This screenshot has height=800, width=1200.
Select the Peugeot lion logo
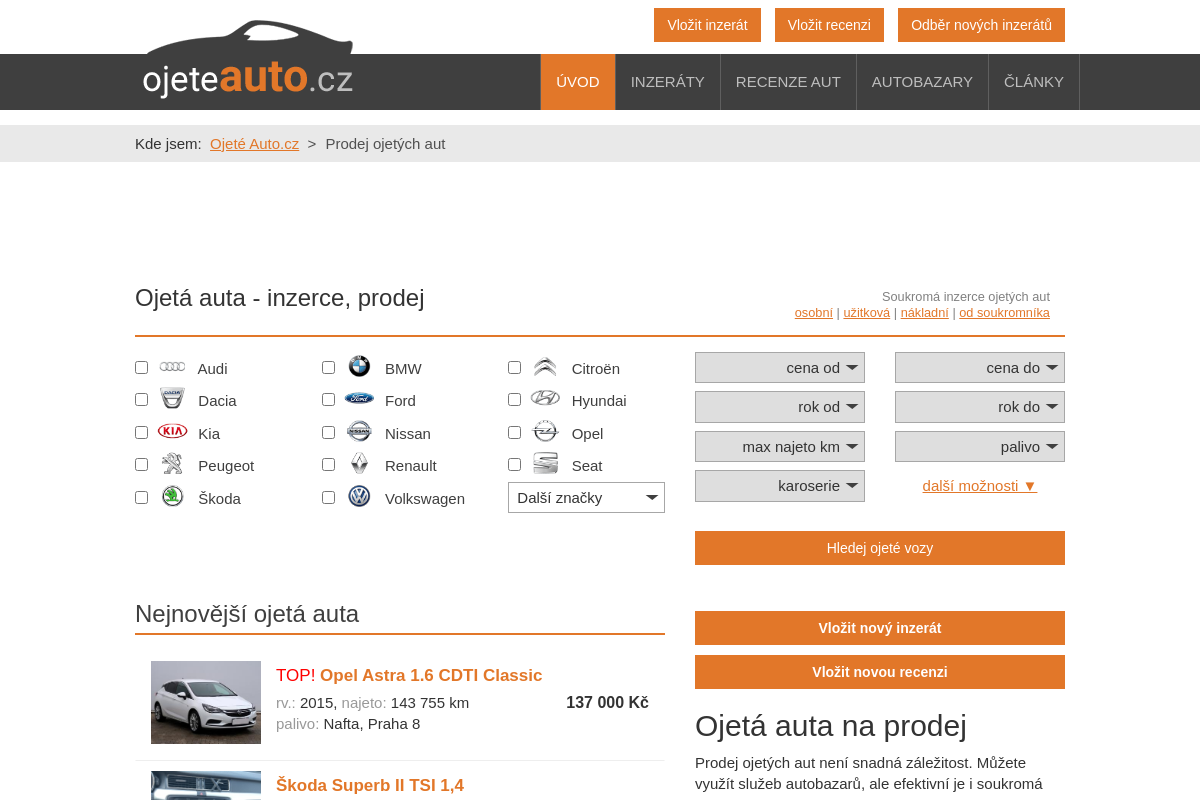pos(172,464)
